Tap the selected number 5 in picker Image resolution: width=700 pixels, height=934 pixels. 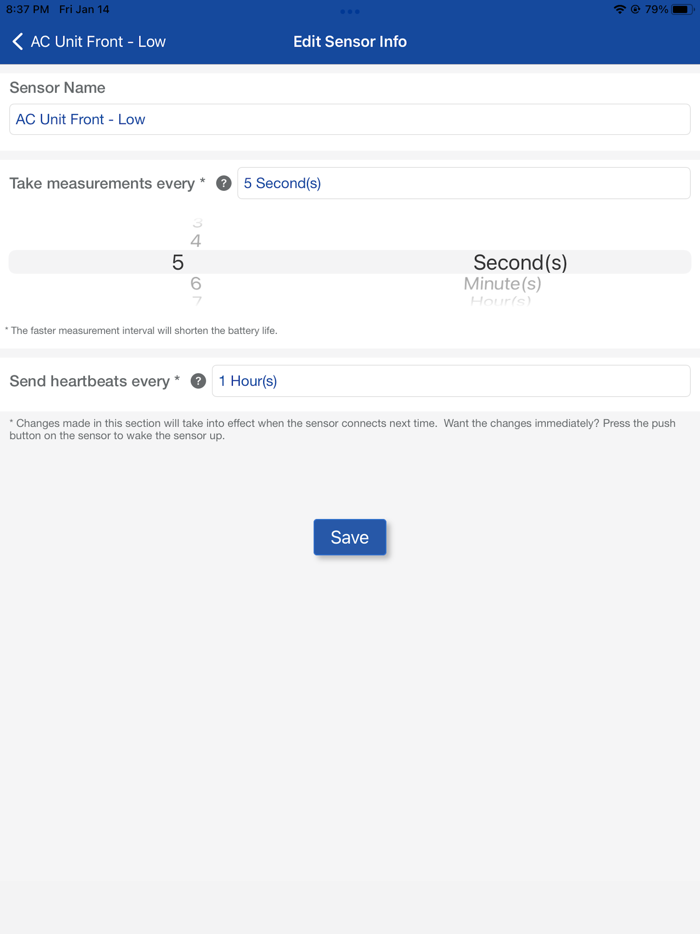point(178,262)
